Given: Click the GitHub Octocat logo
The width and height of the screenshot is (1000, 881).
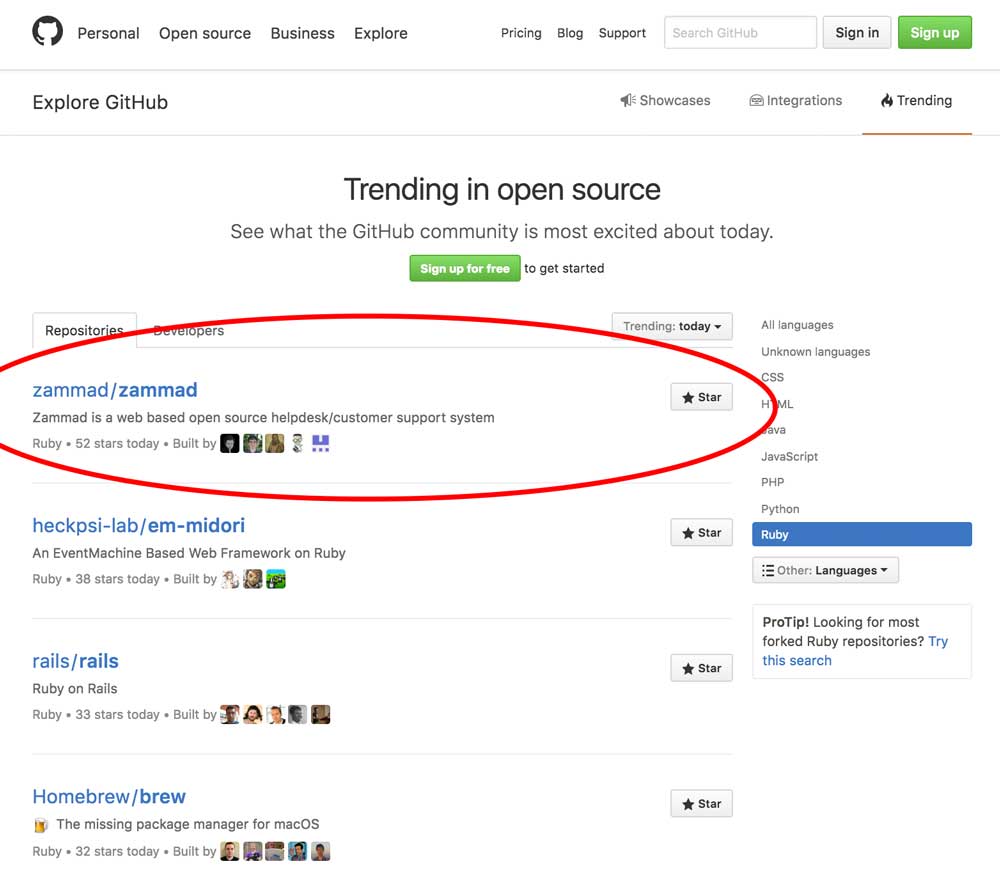Looking at the screenshot, I should [x=48, y=31].
